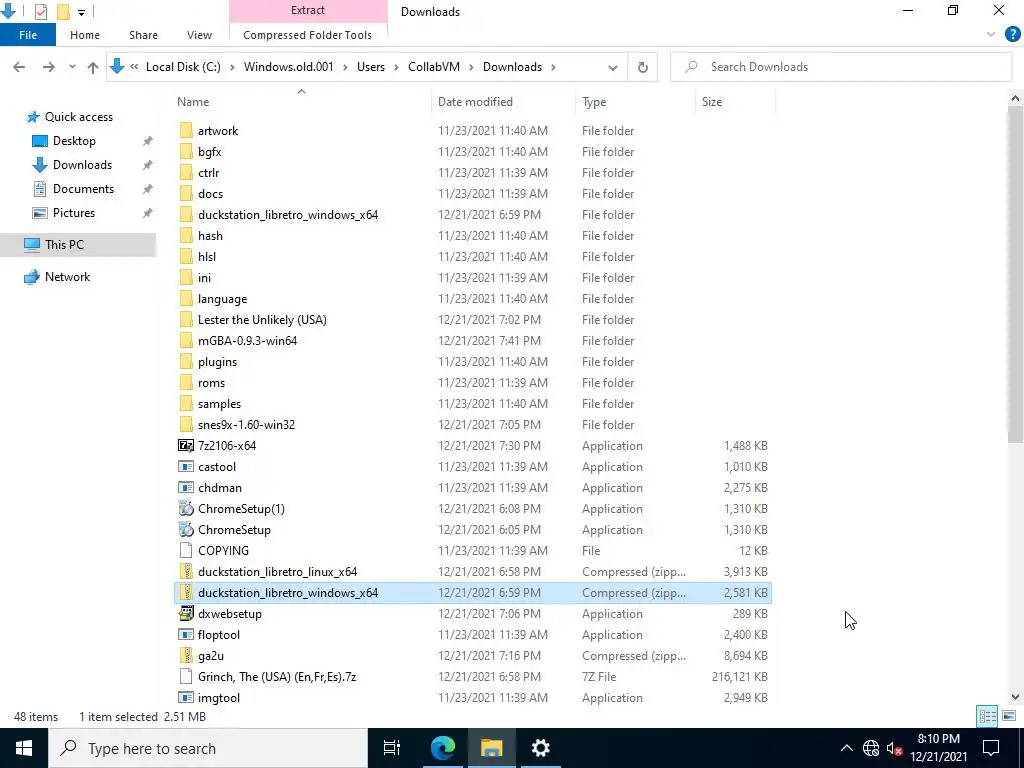This screenshot has height=768, width=1024.
Task: Select the artwork folder icon
Action: click(186, 131)
